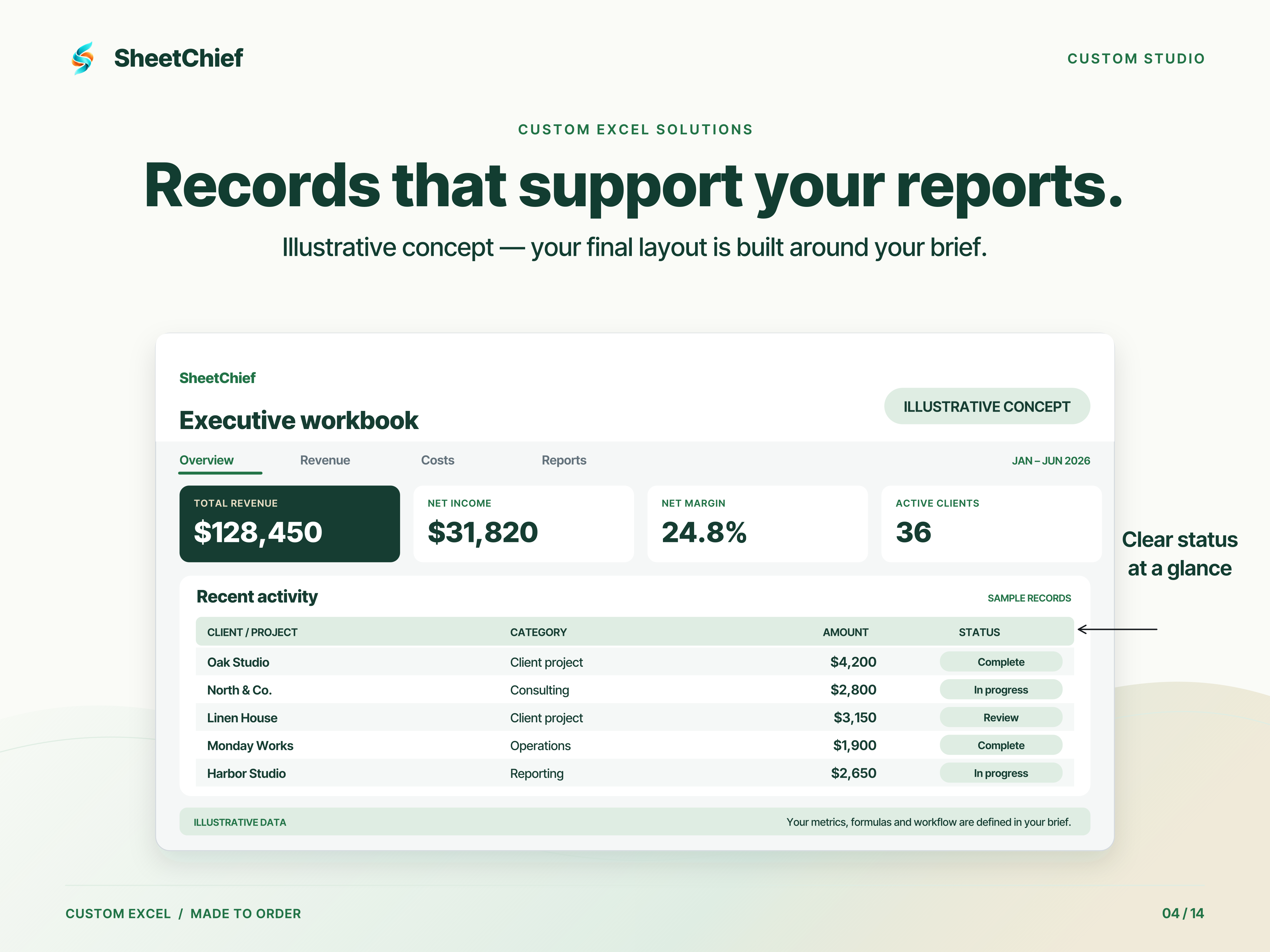Select the Costs tab
The image size is (1270, 952).
click(x=438, y=460)
